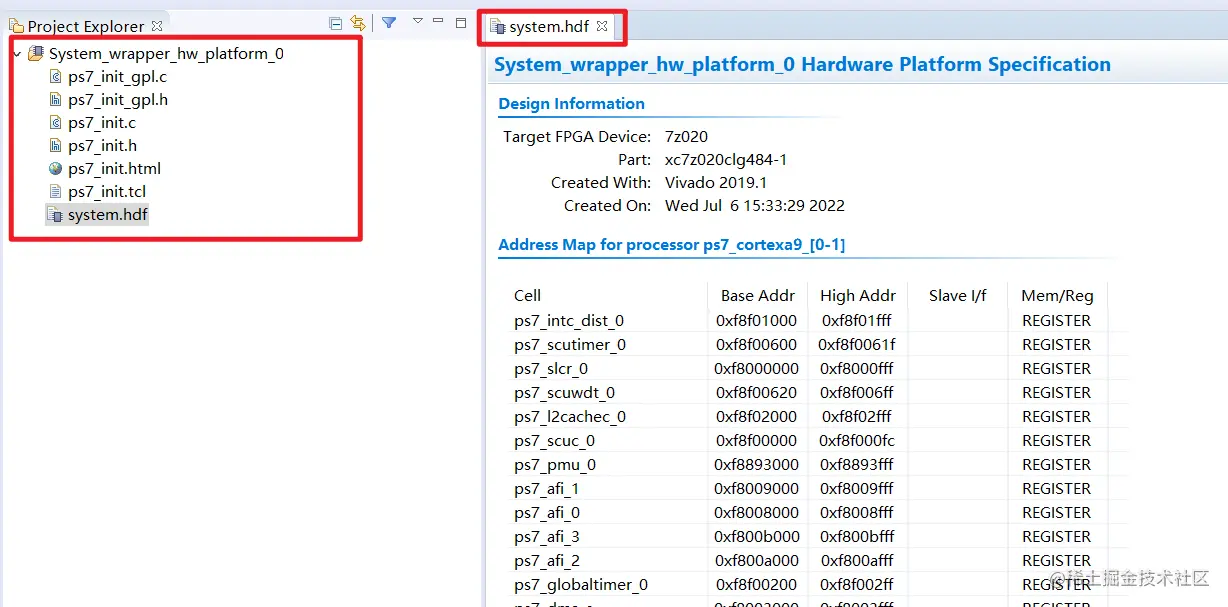Click the ps7_scuc_0 cell
The width and height of the screenshot is (1228, 607).
point(554,441)
